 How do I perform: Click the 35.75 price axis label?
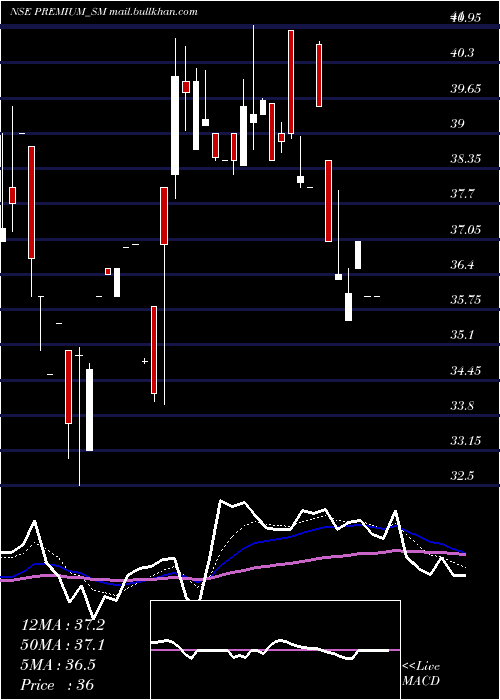466,300
